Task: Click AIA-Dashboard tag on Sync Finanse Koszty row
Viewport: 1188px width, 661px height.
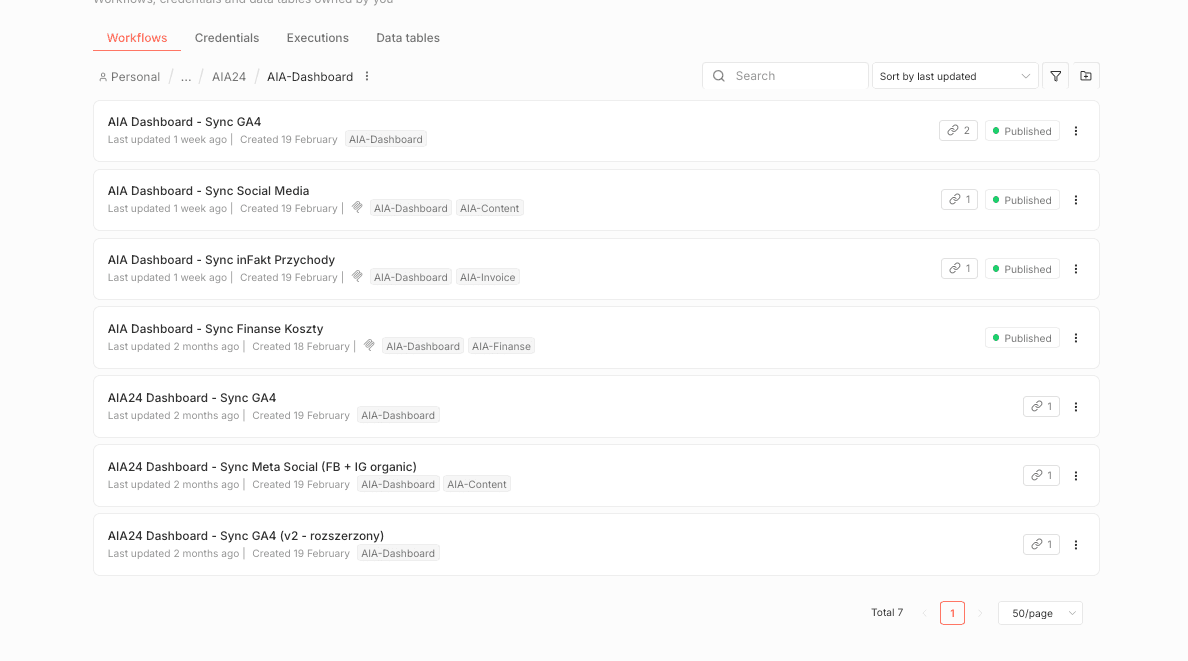Action: coord(423,346)
